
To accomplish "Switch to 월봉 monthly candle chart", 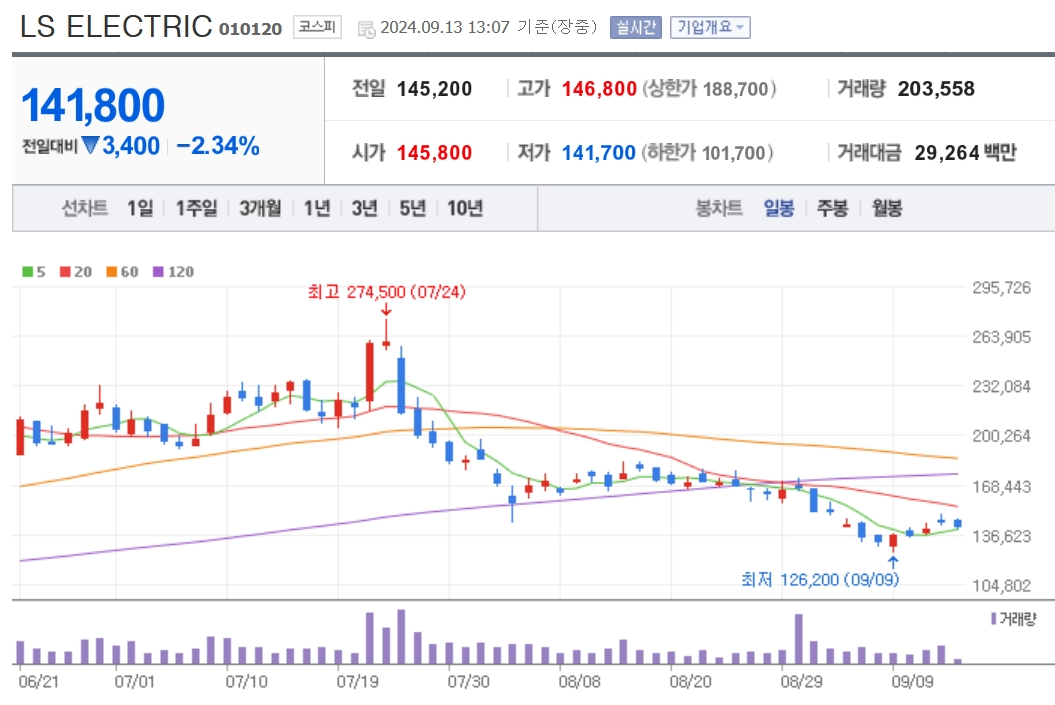I will pyautogui.click(x=887, y=209).
